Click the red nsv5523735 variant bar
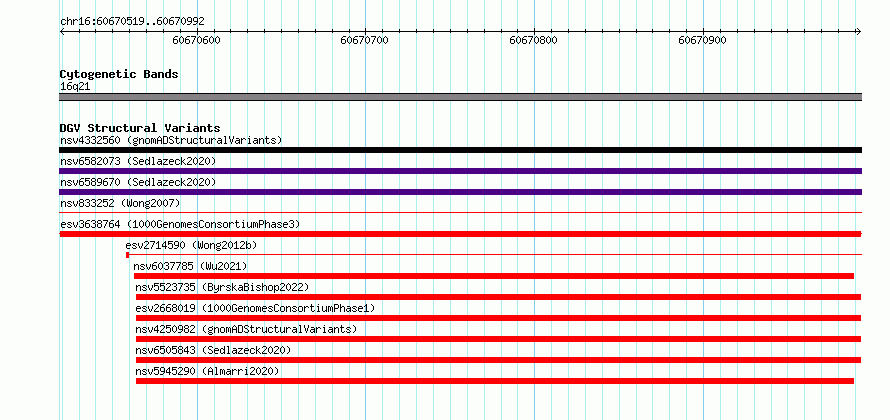890x420 pixels. (498, 297)
